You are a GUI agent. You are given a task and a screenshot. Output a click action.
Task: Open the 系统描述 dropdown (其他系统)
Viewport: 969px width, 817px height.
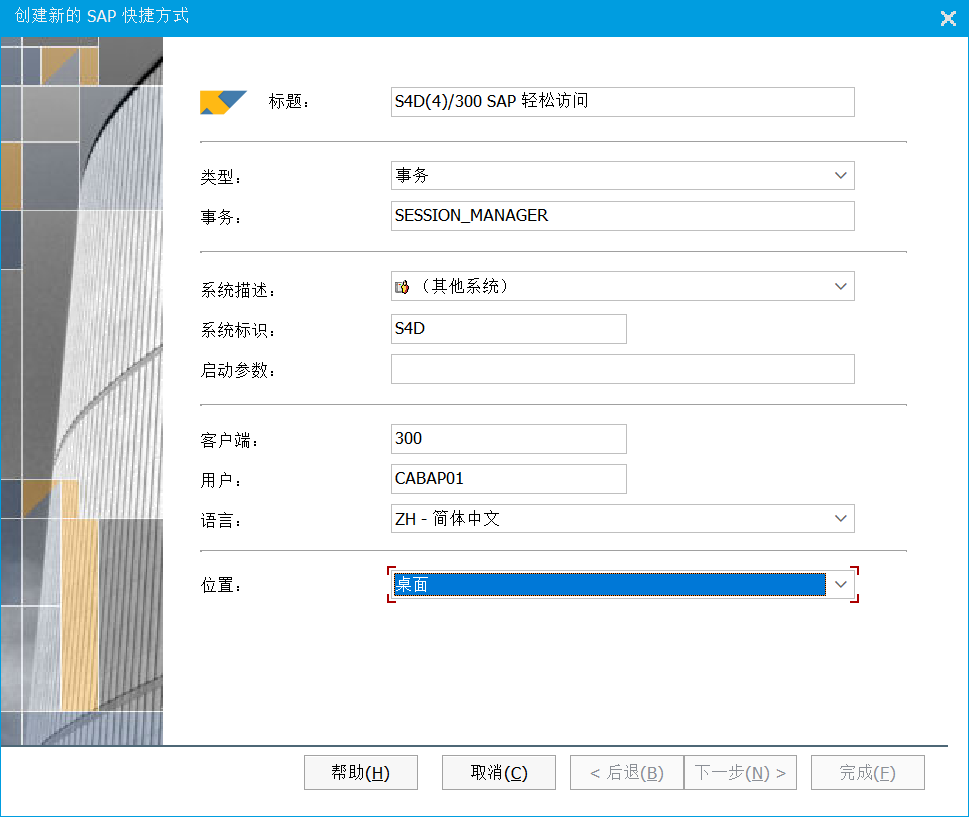point(622,286)
